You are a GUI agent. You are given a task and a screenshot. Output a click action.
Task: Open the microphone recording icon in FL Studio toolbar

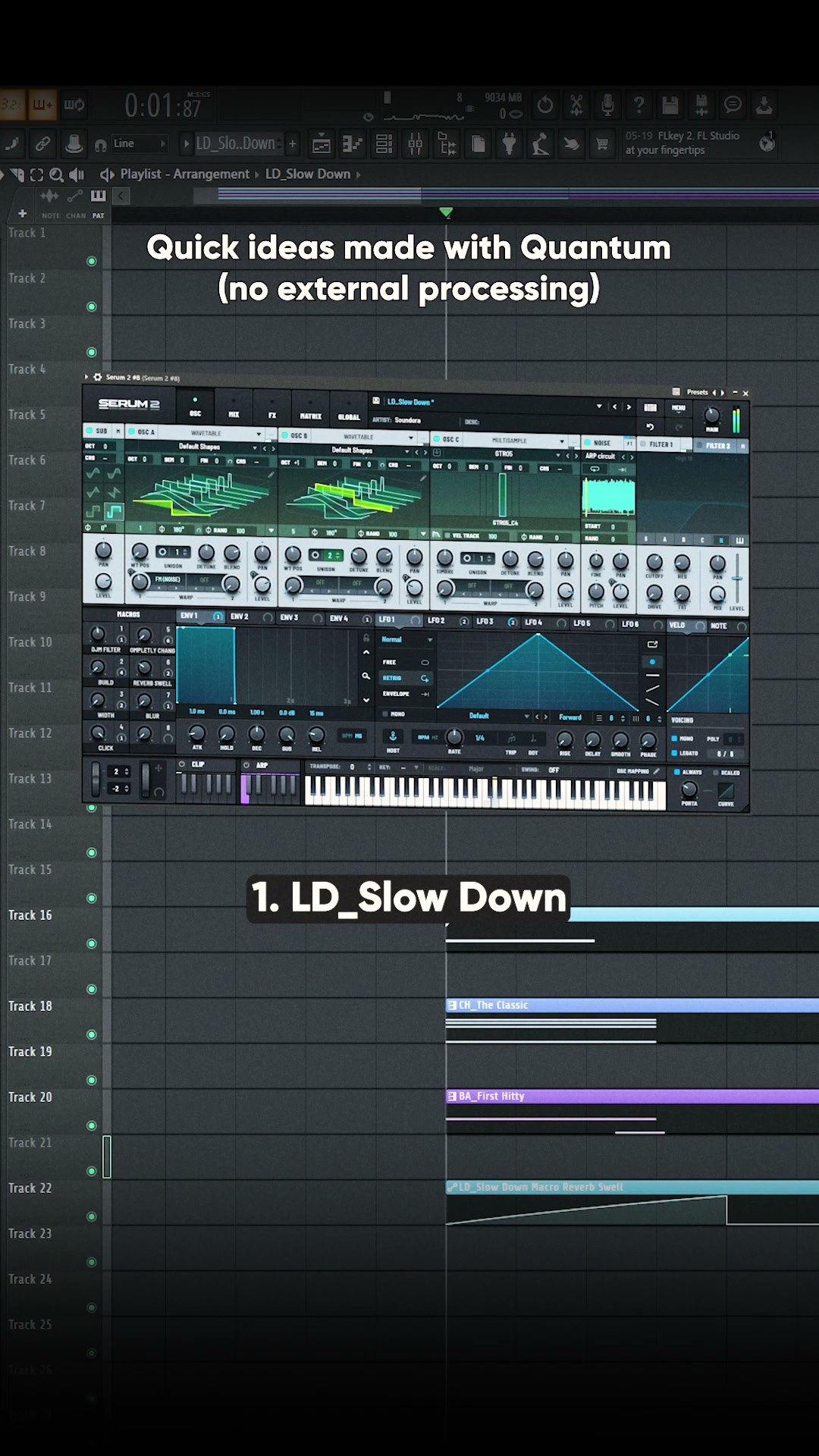607,105
